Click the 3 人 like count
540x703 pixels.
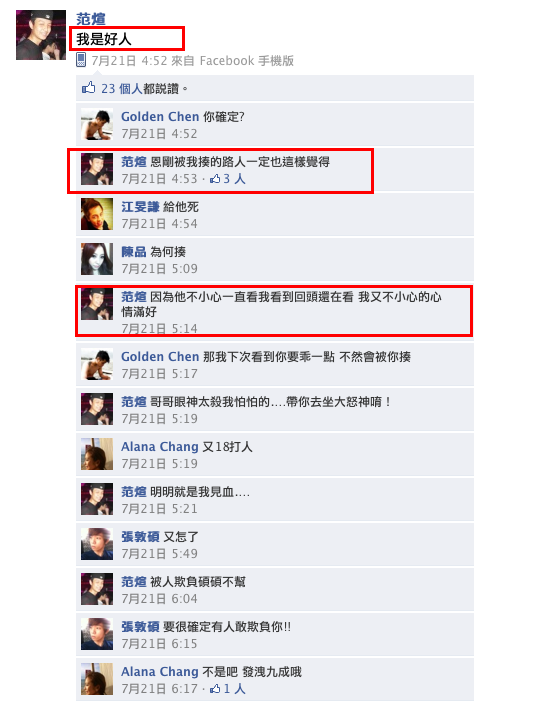tap(234, 179)
